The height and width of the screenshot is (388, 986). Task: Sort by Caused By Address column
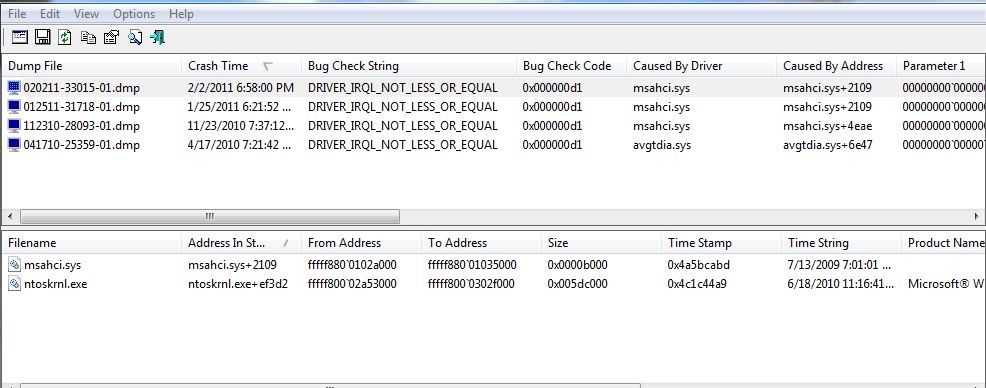pos(836,66)
